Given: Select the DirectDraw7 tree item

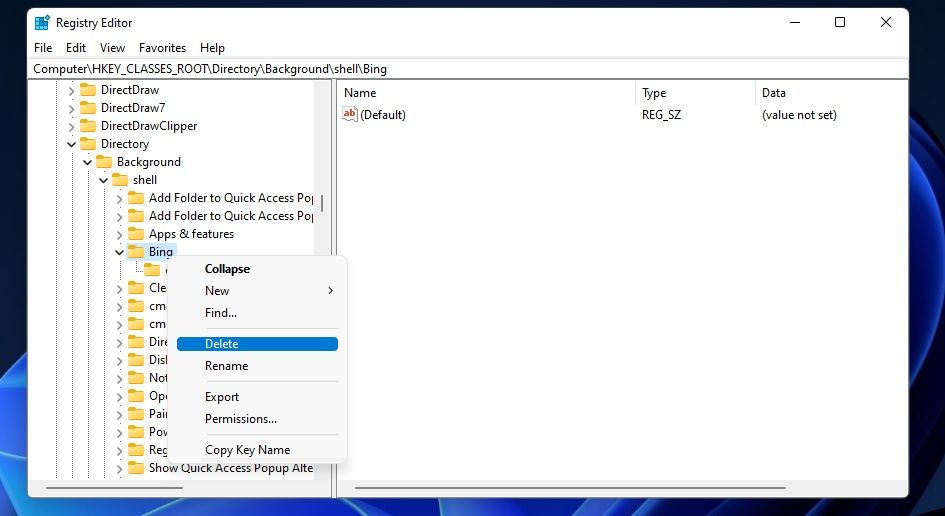Looking at the screenshot, I should click(133, 108).
